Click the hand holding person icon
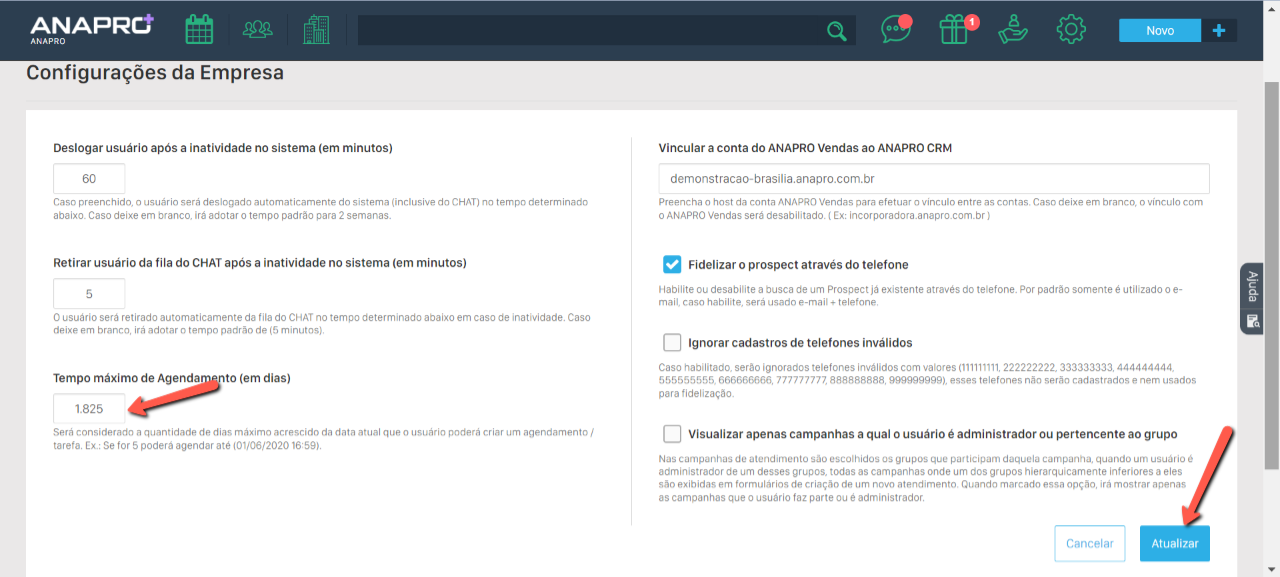 coord(1013,30)
